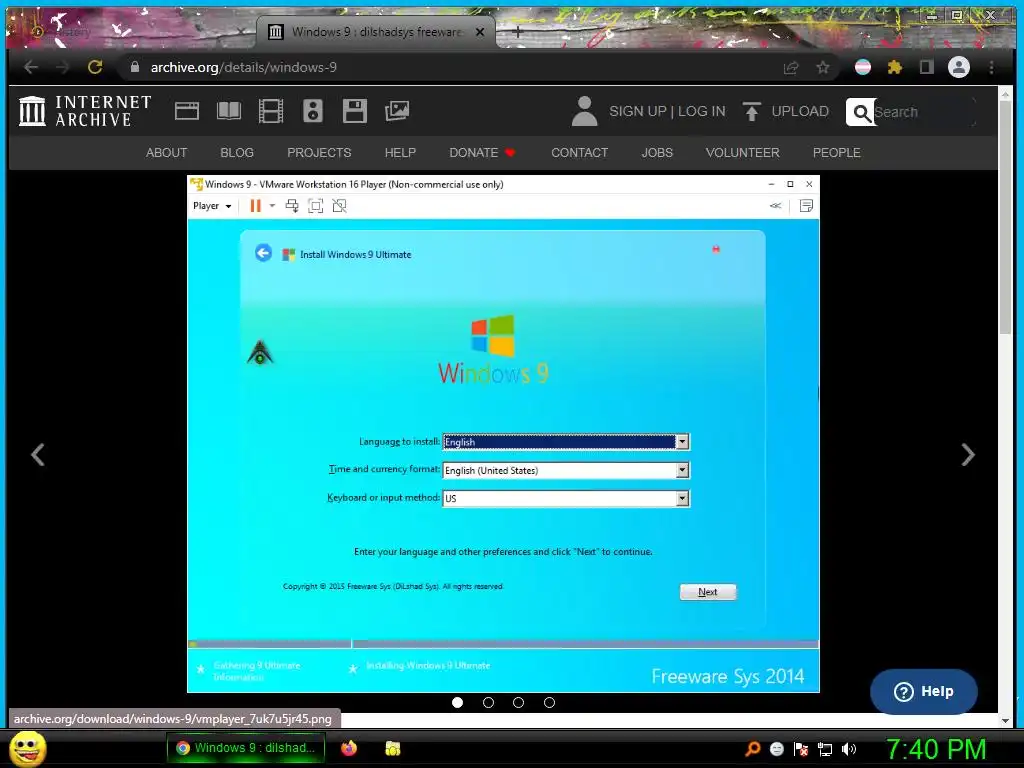1024x768 pixels.
Task: Go to next image with right chevron
Action: point(968,455)
